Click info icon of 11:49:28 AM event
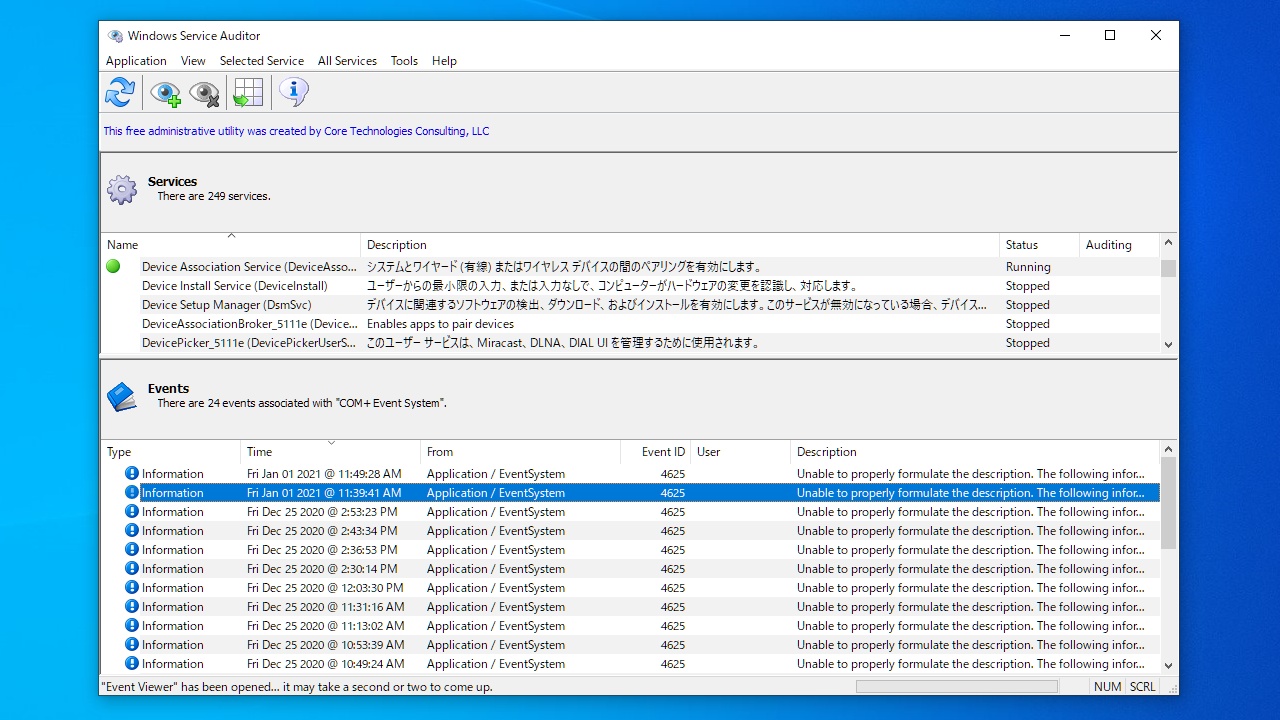Screen dimensions: 1280x720 click(x=132, y=474)
